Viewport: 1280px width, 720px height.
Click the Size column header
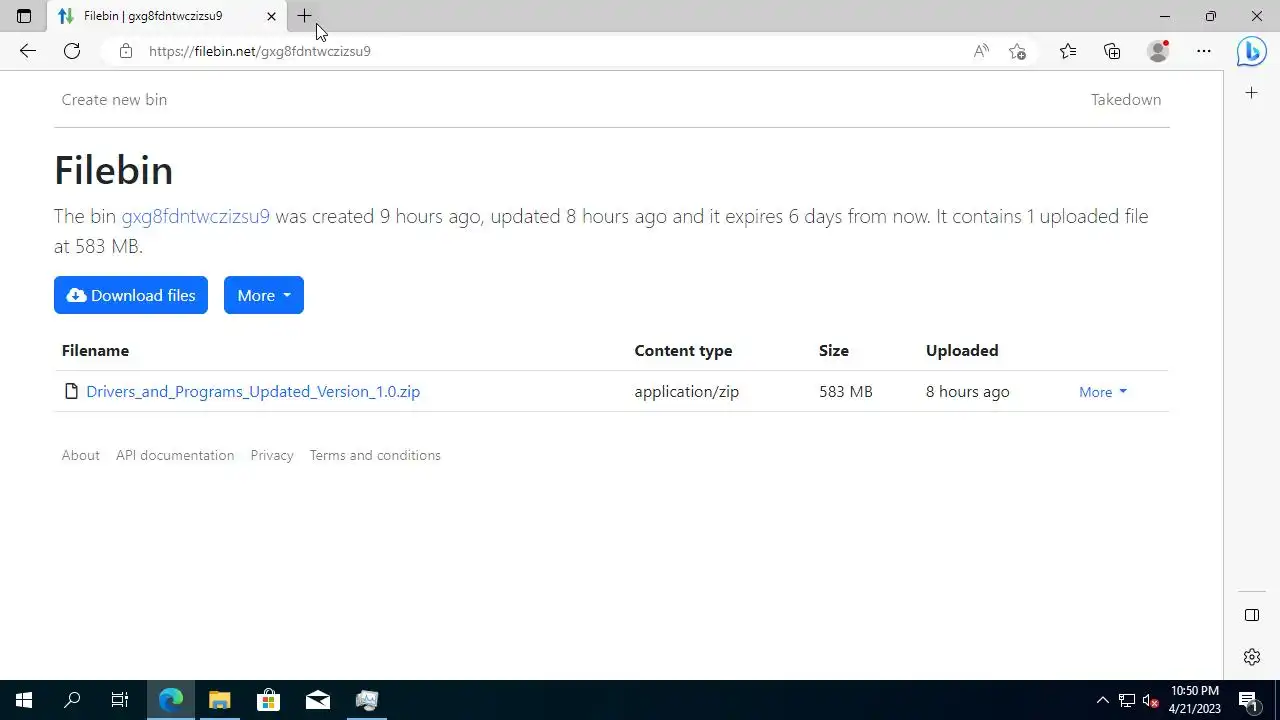pyautogui.click(x=834, y=350)
